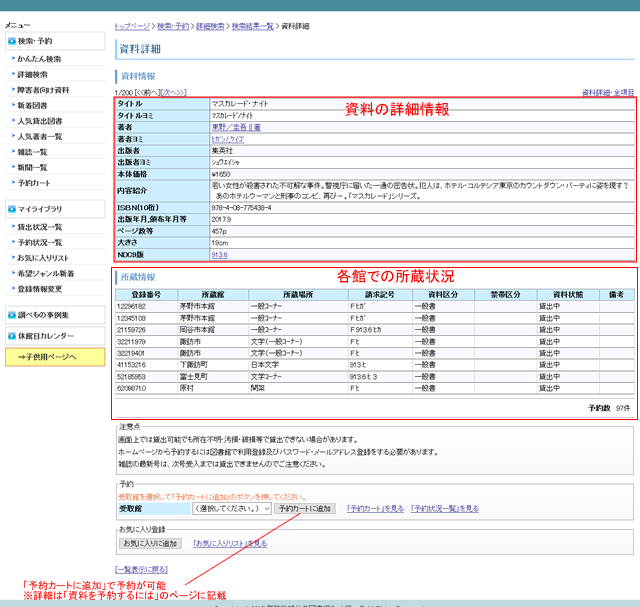Screen dimensions: 640x607
Task: Open 予約状況一覧 in the side menu
Action: click(x=40, y=242)
